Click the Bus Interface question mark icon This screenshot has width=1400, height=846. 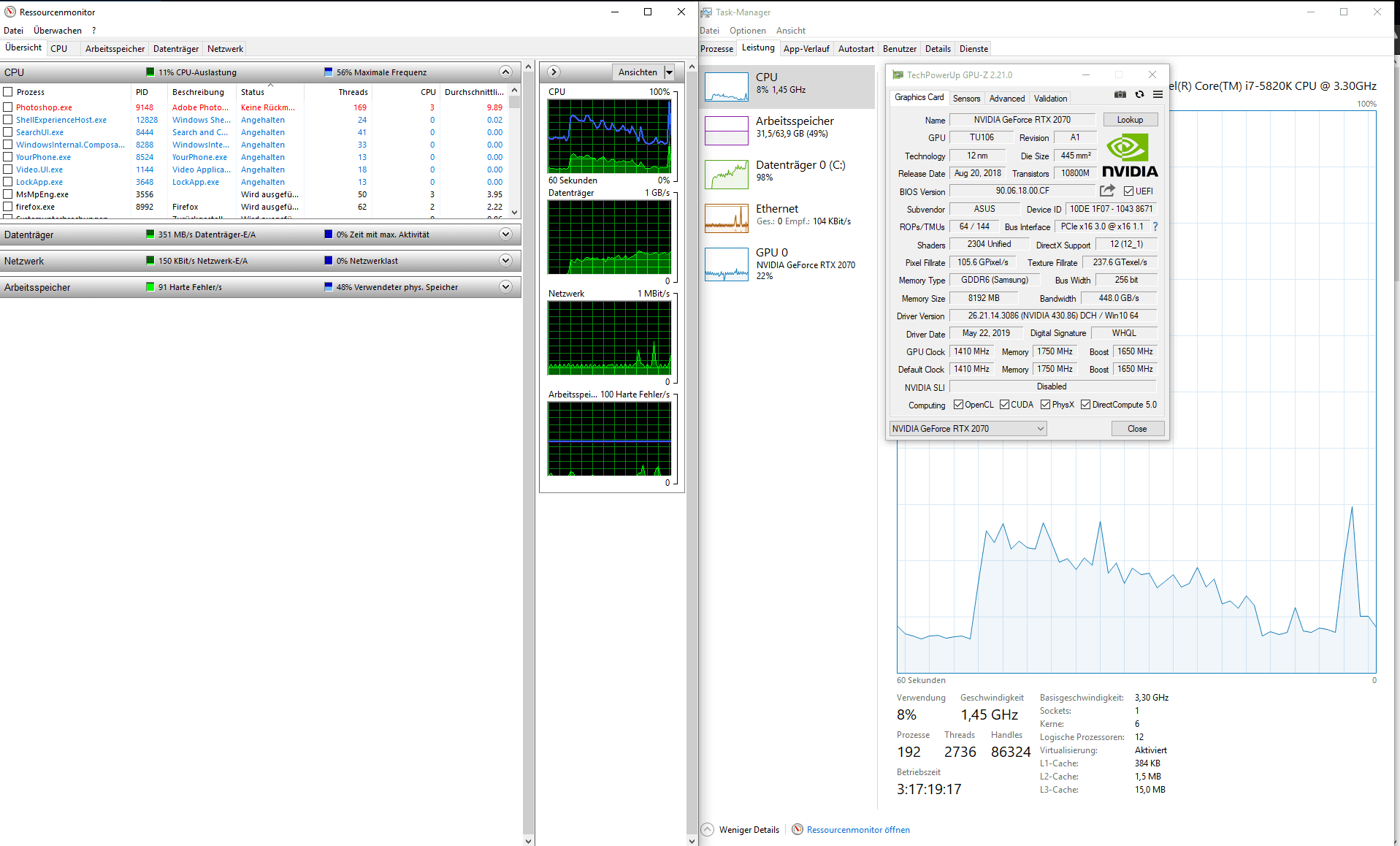1155,226
